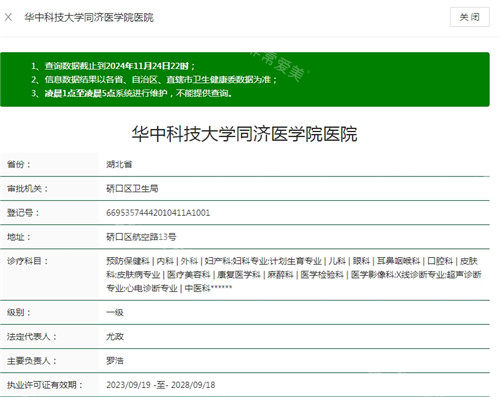Viewport: 500px width, 397px height.
Task: Click the 法定代表人 label
Action: pyautogui.click(x=32, y=337)
